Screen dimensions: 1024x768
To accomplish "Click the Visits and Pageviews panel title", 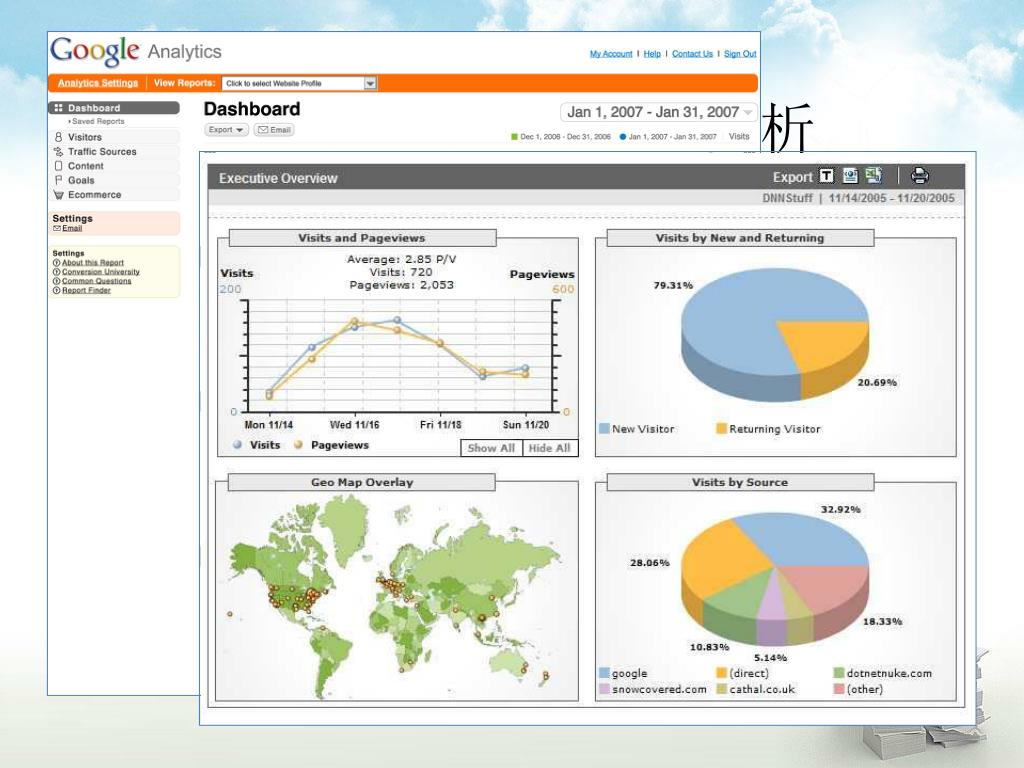I will coord(361,238).
